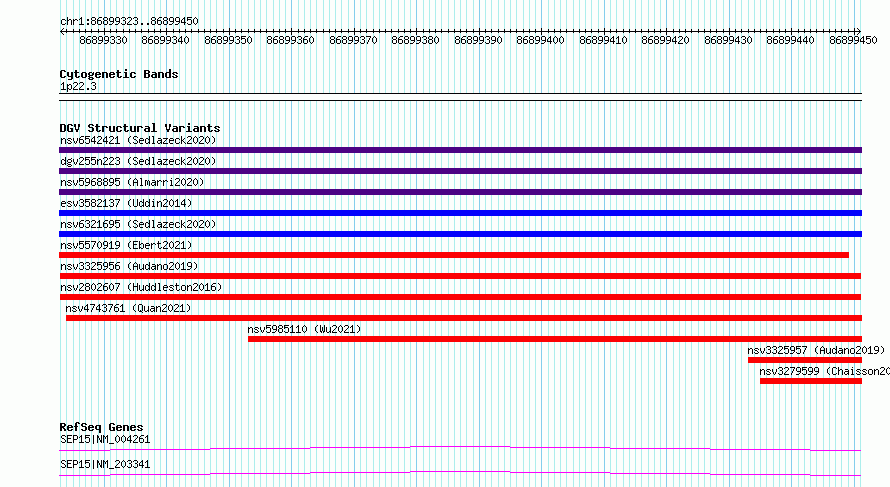
Task: Click the red bar under nsv4743761
Action: [x=464, y=318]
